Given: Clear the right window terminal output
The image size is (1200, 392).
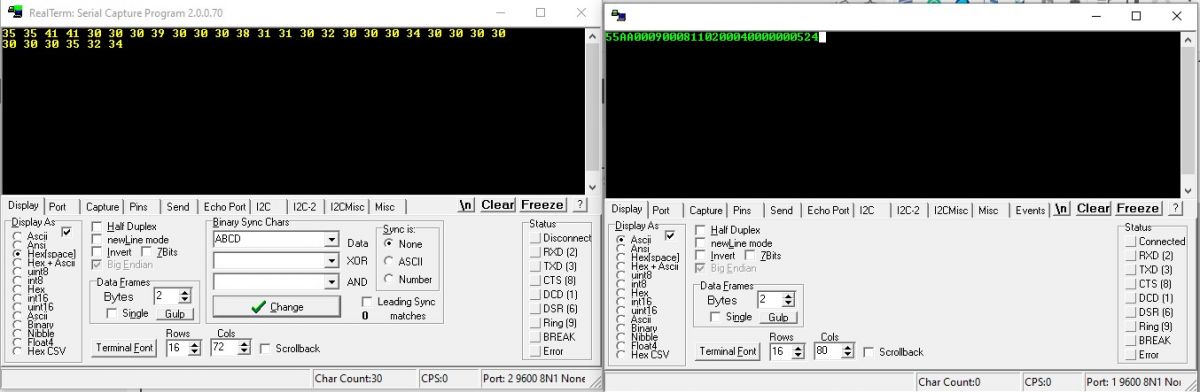Looking at the screenshot, I should [1093, 208].
